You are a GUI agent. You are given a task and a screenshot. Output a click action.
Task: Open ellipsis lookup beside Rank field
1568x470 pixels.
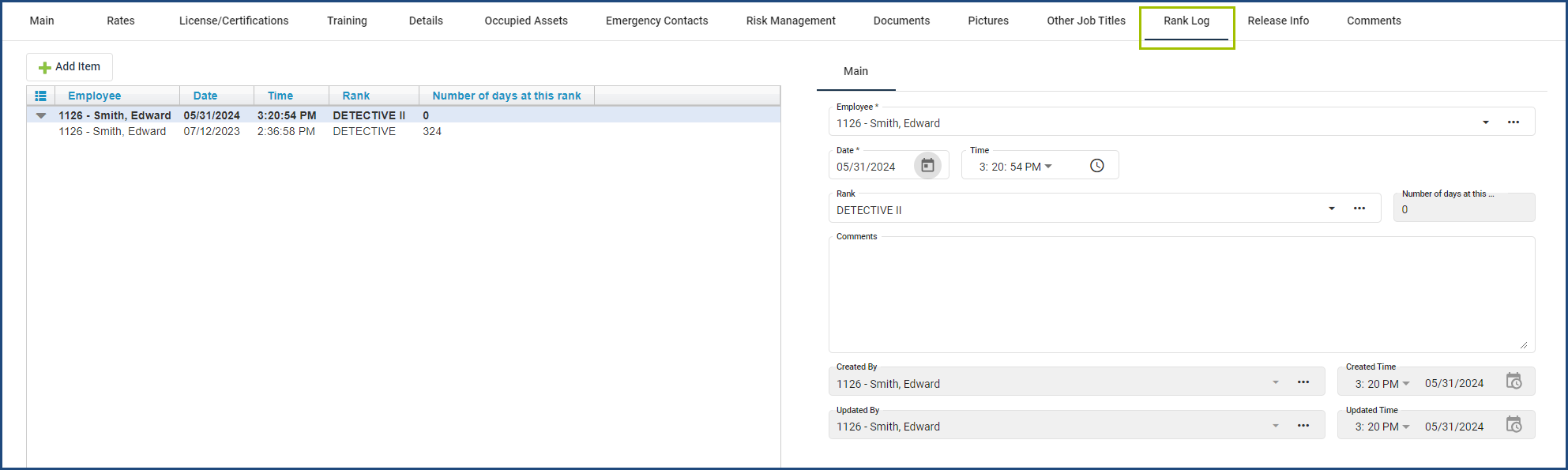pos(1359,209)
